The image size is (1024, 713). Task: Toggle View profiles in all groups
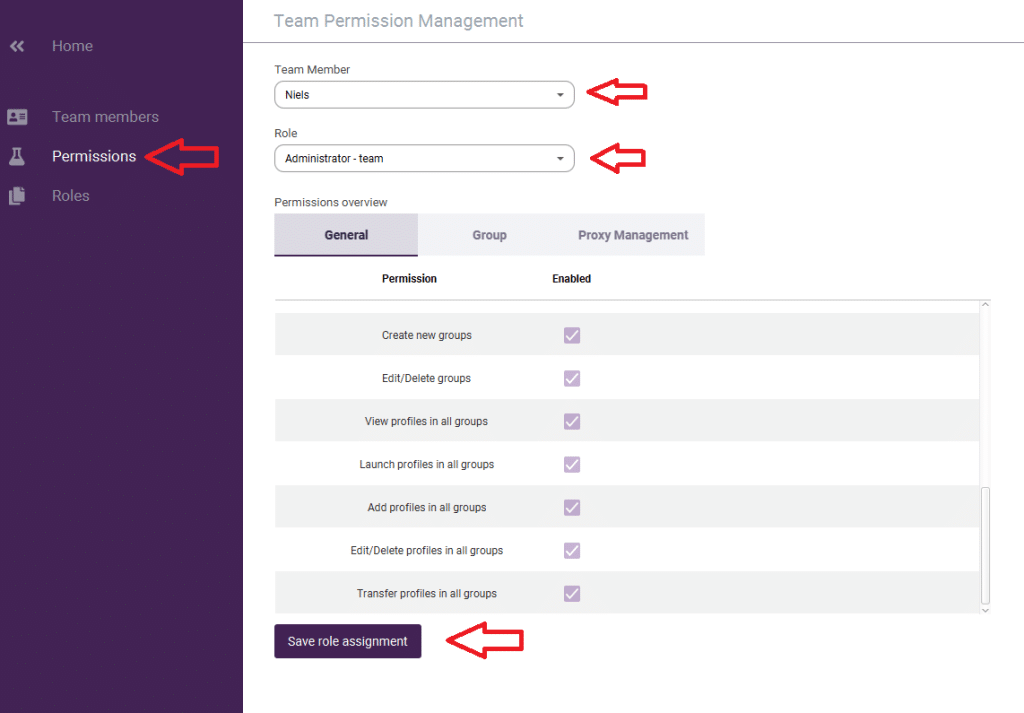(571, 421)
